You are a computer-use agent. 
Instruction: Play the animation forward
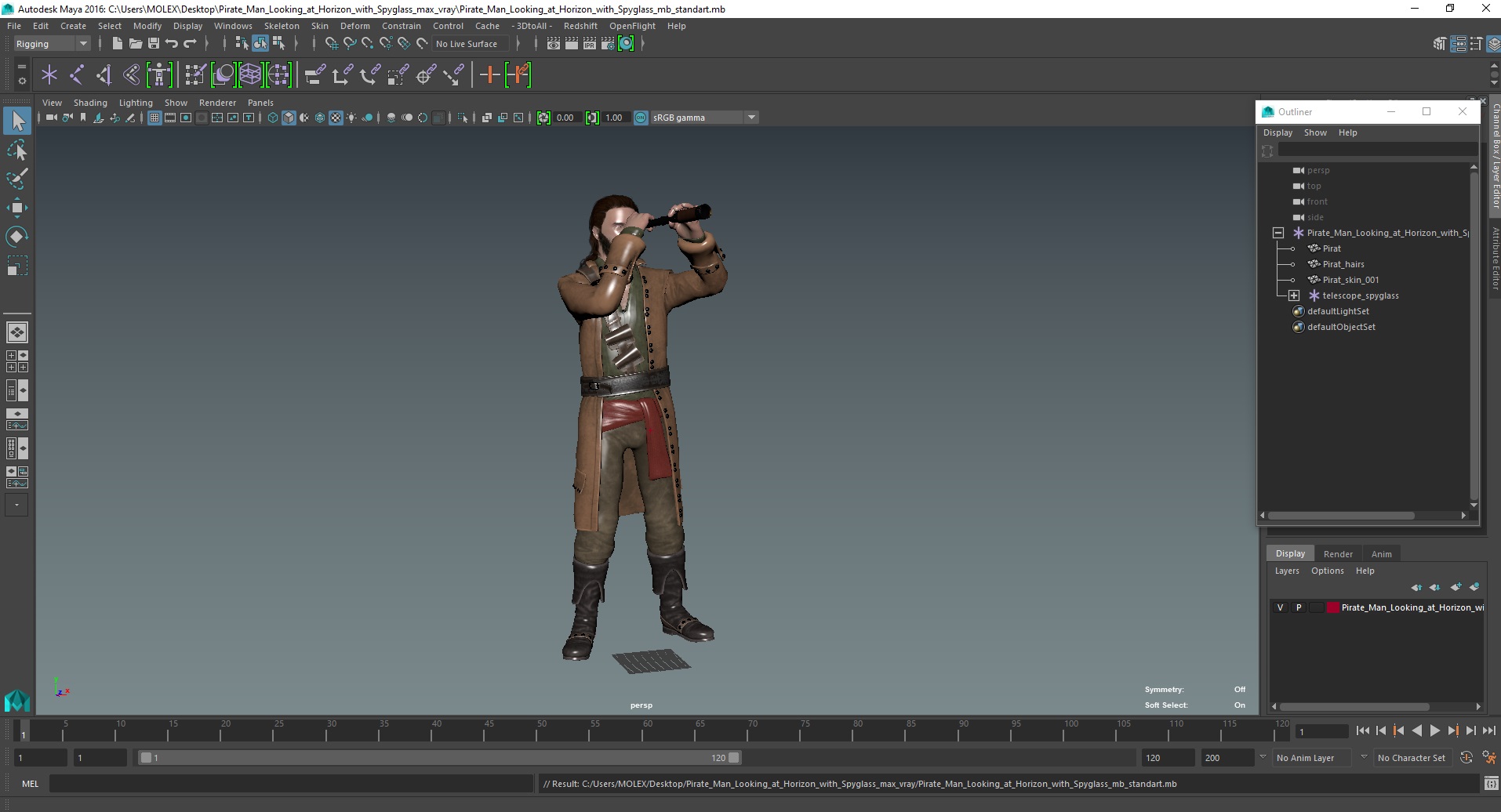(x=1434, y=730)
